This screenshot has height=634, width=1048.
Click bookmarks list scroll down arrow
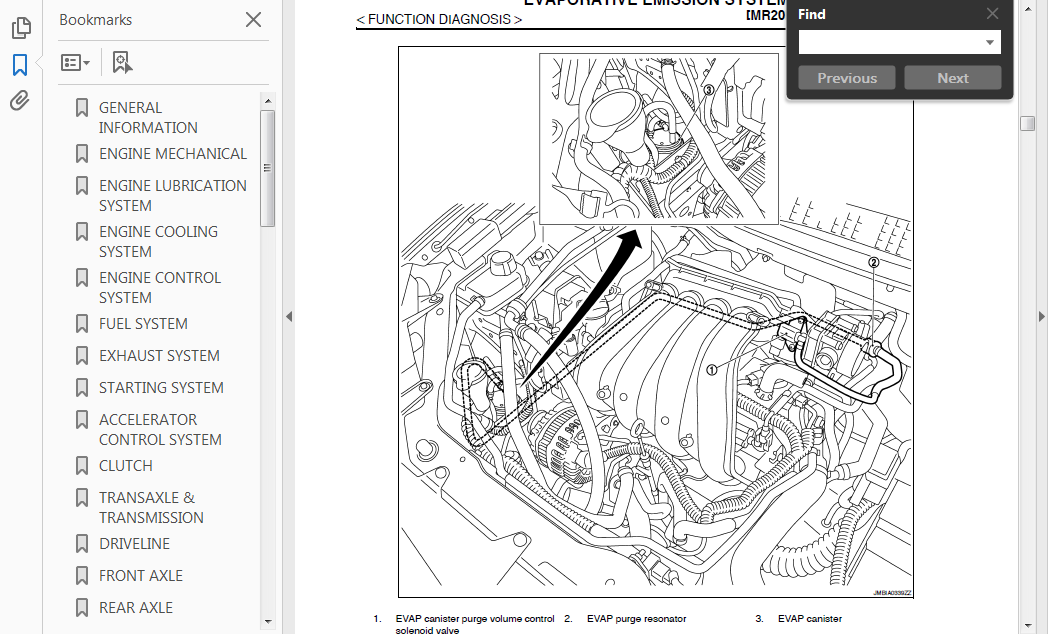[267, 622]
